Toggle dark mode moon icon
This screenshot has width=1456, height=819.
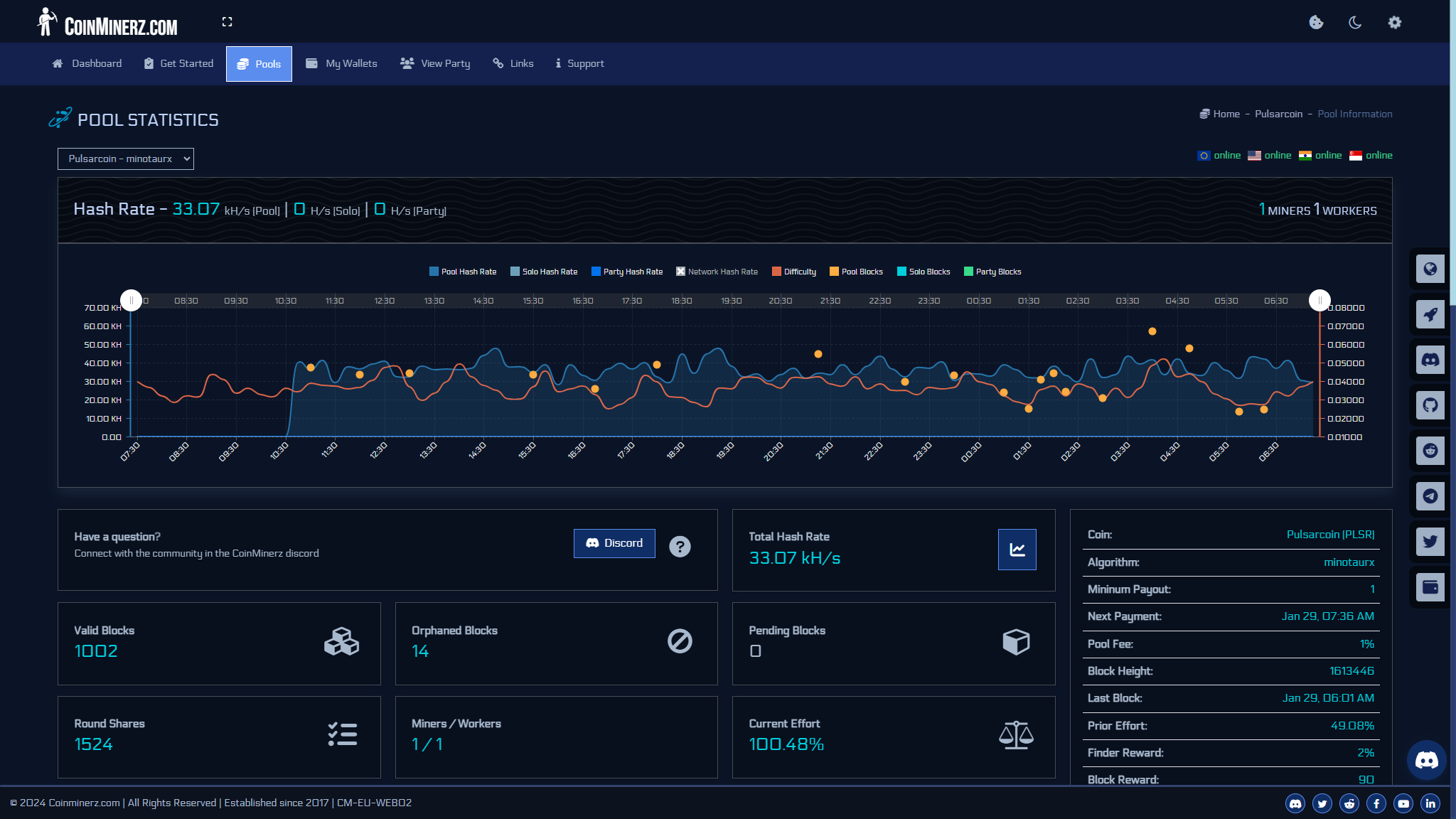pyautogui.click(x=1355, y=22)
